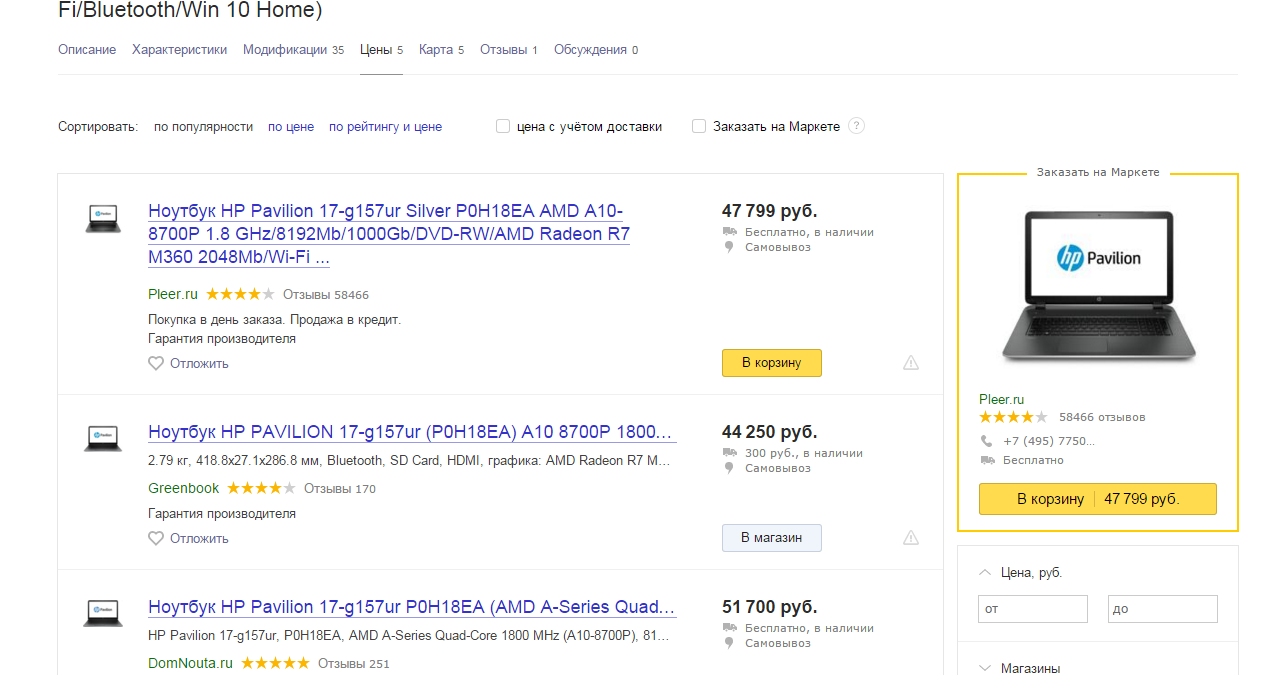Click the heart icon in the Greenbook offer

(156, 539)
